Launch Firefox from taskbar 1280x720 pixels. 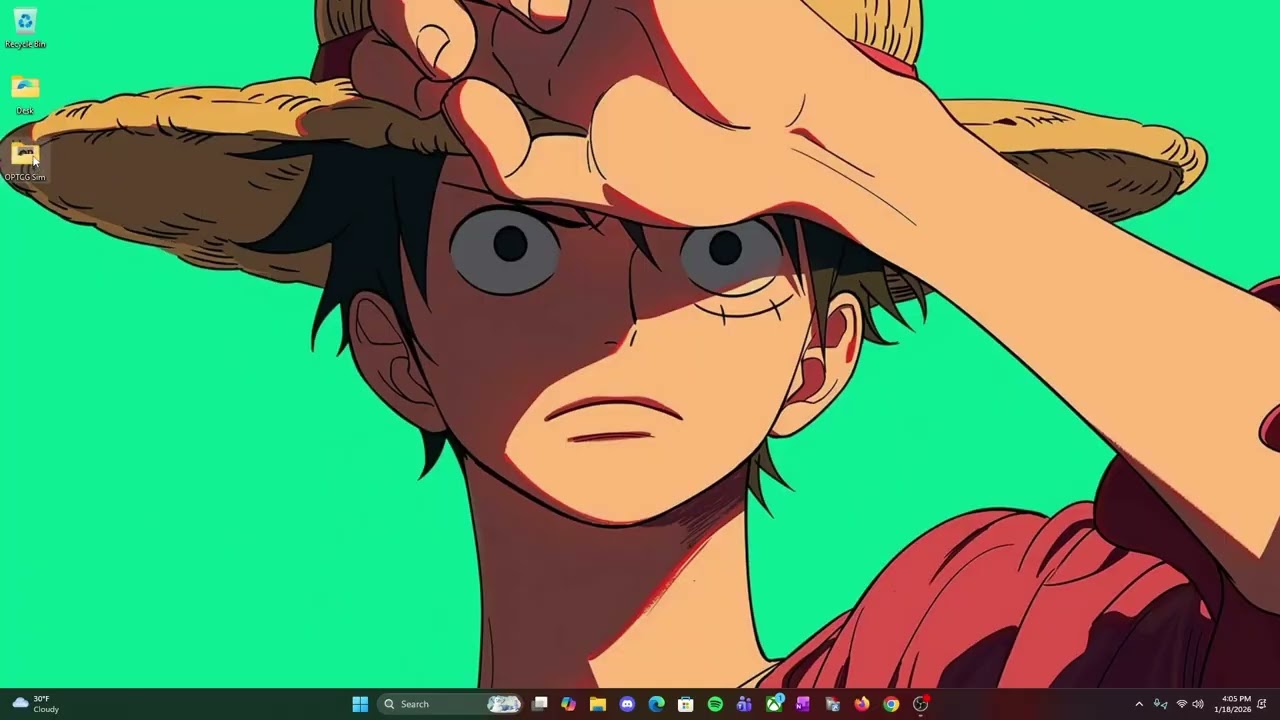(862, 704)
